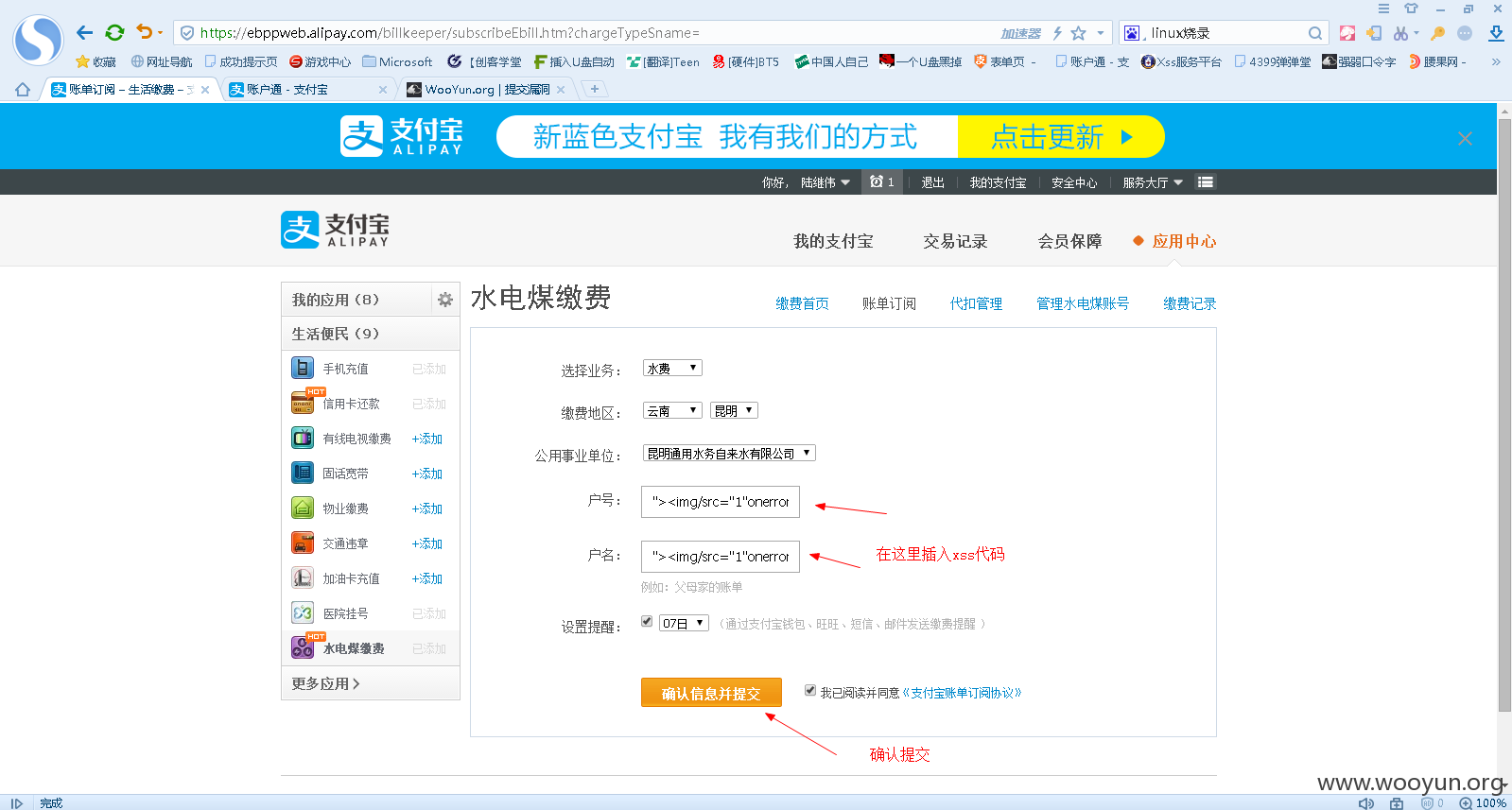Reload the page with the refresh icon

point(114,33)
